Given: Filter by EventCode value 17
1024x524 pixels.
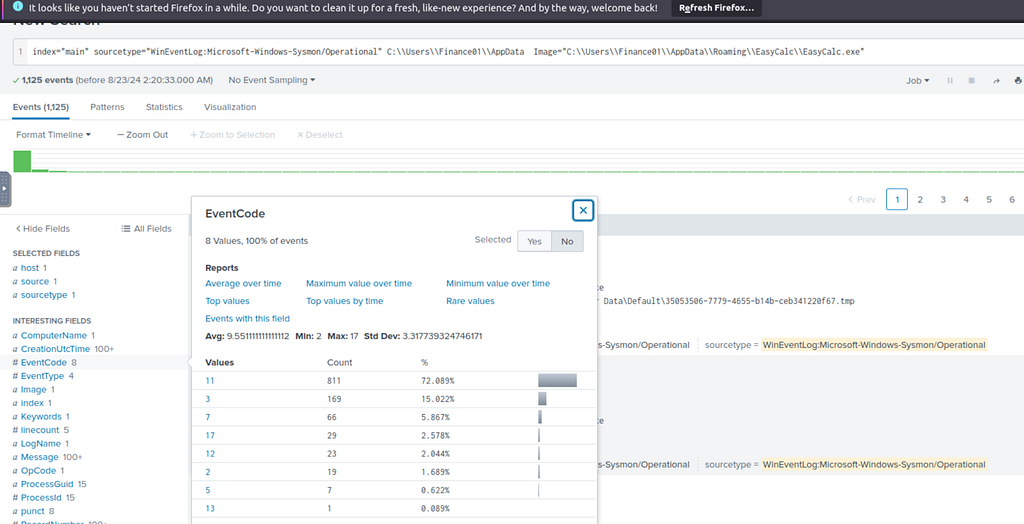Looking at the screenshot, I should click(x=210, y=435).
